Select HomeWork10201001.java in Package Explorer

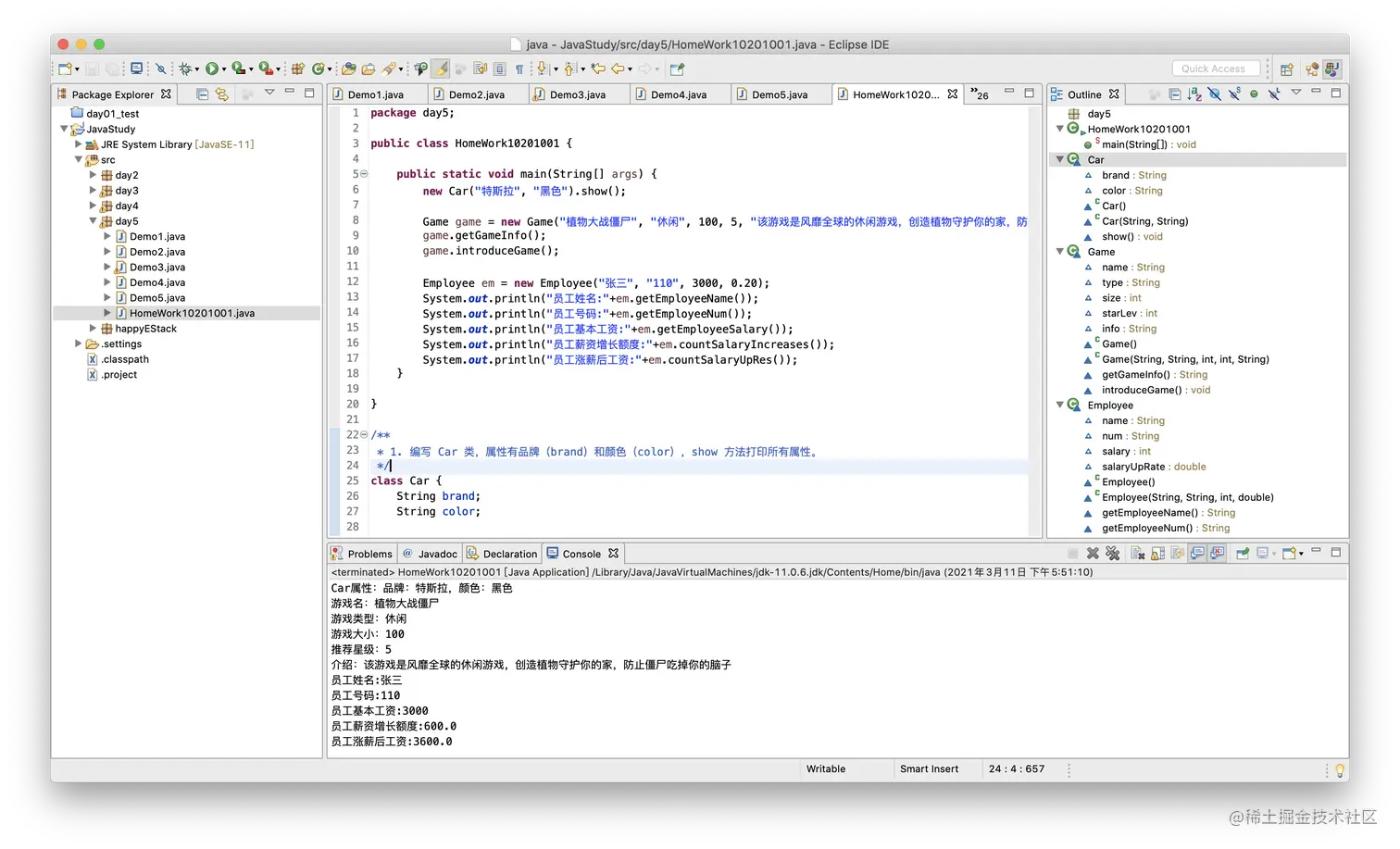(x=192, y=313)
